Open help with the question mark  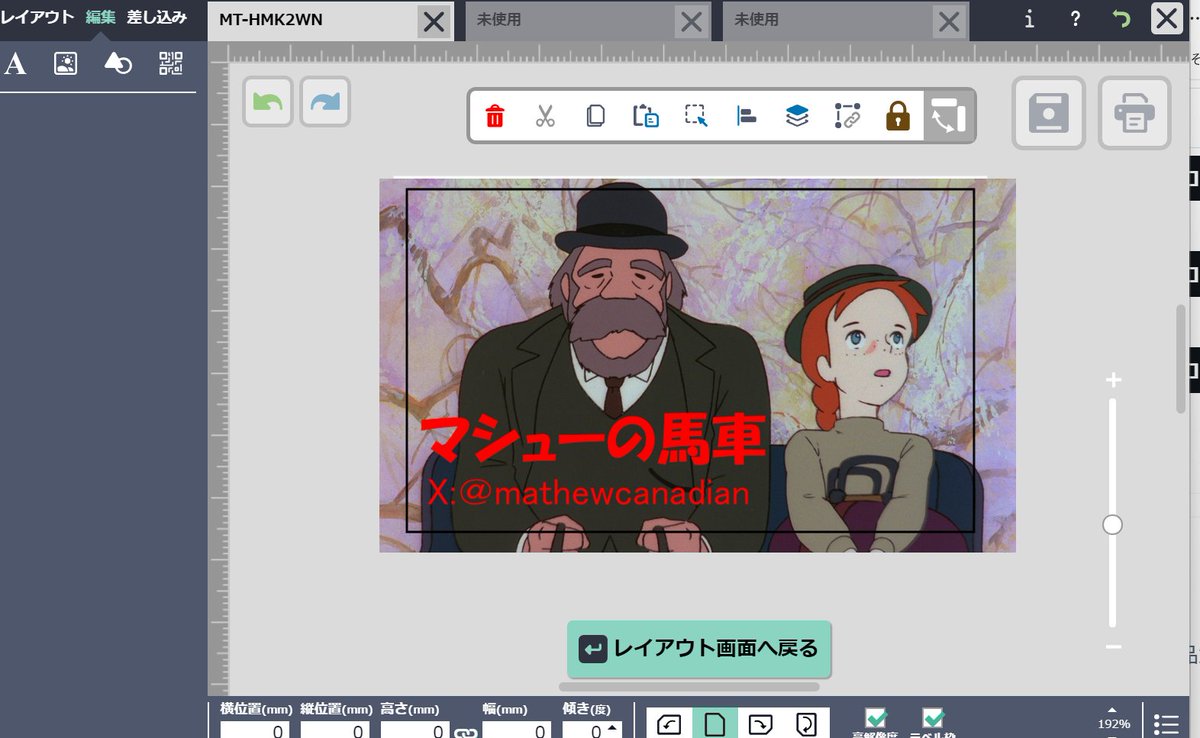tap(1075, 19)
